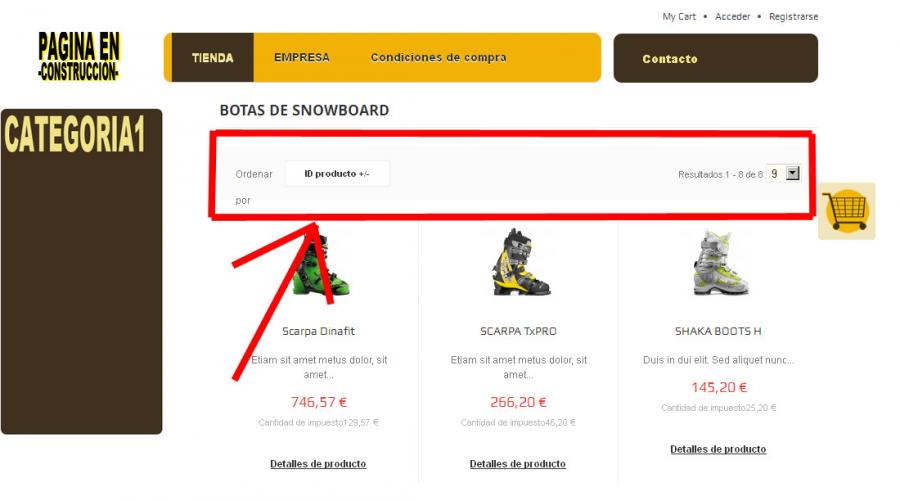The height and width of the screenshot is (501, 900).
Task: Click the green Scarpa Dinafit boot image
Action: click(x=320, y=265)
